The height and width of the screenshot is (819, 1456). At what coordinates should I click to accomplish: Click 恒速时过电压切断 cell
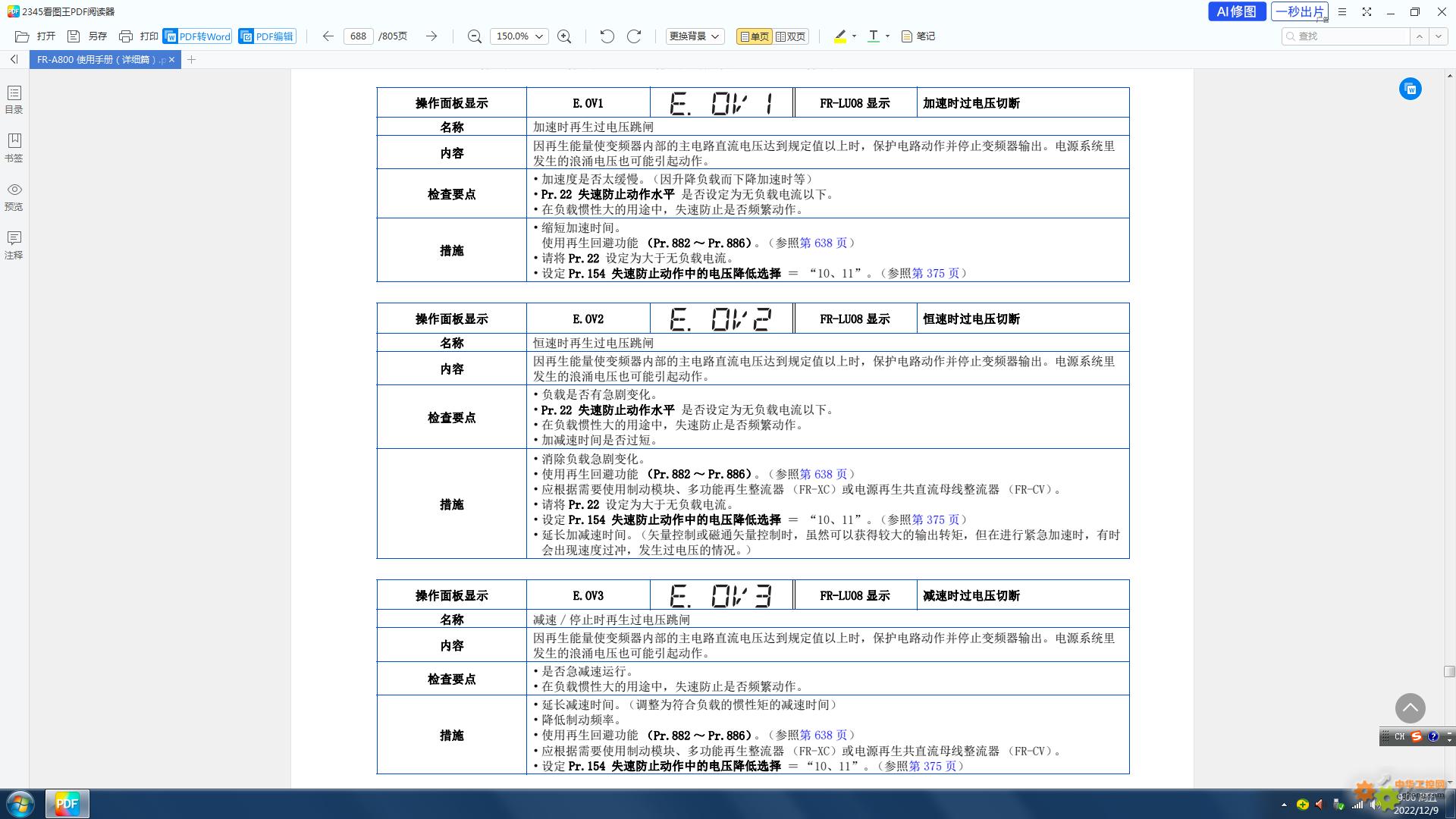point(1022,319)
